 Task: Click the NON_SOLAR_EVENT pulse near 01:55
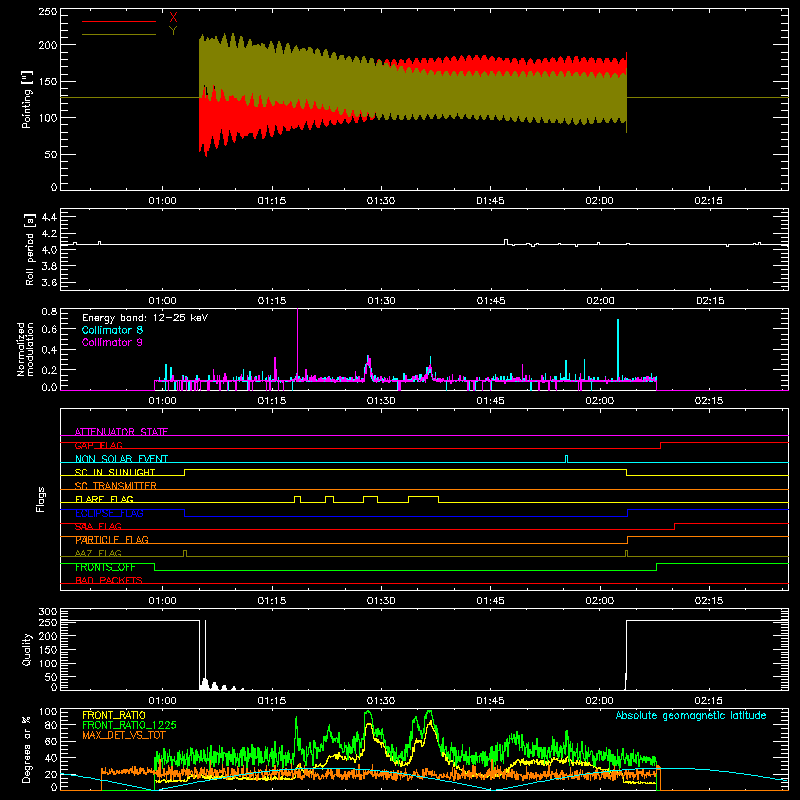point(566,459)
